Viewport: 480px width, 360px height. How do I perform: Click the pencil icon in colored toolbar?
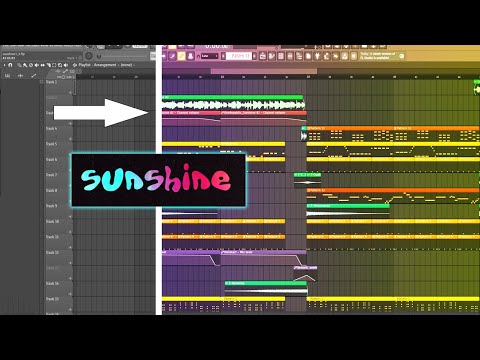(172, 56)
